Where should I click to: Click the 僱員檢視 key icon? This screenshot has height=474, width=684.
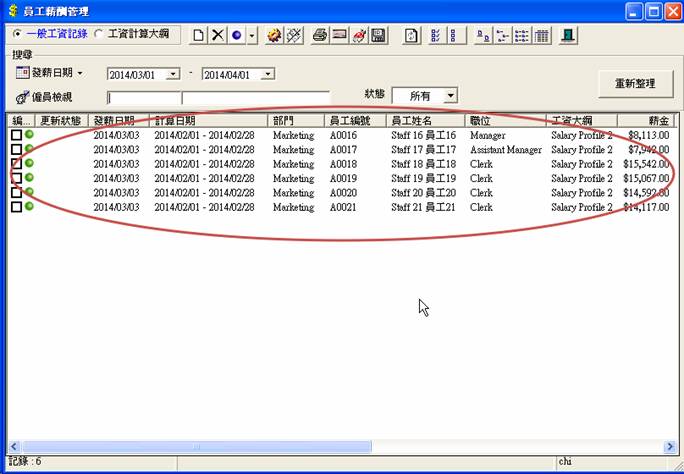pos(22,97)
